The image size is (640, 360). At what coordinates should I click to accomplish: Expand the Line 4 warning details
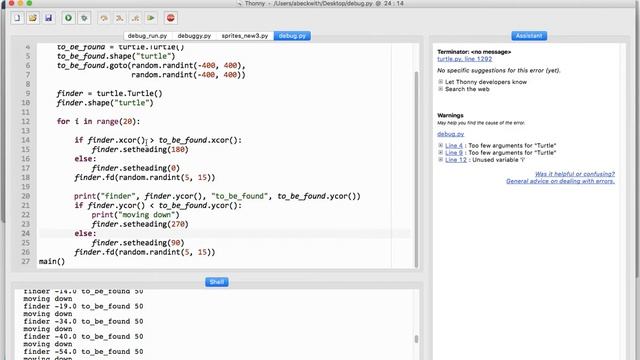440,145
